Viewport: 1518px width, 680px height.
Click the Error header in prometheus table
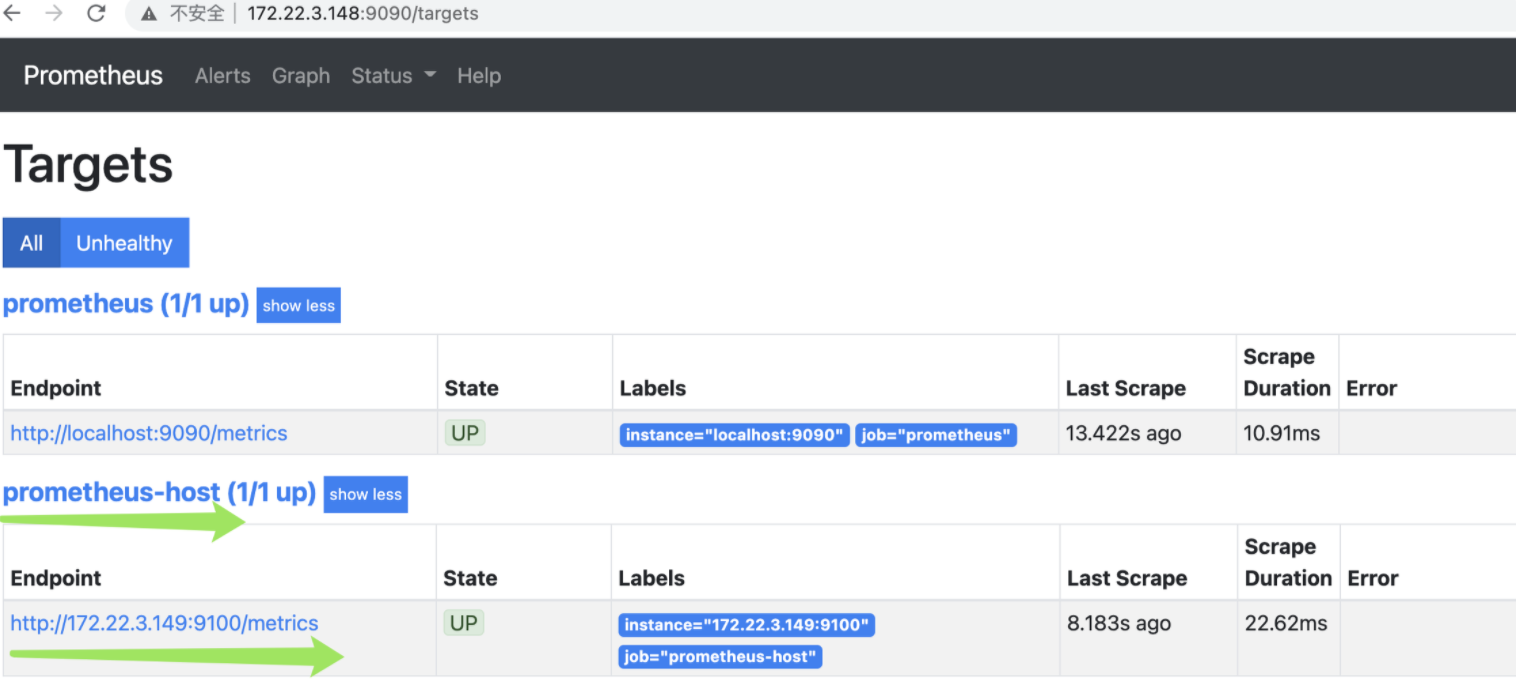point(1372,388)
